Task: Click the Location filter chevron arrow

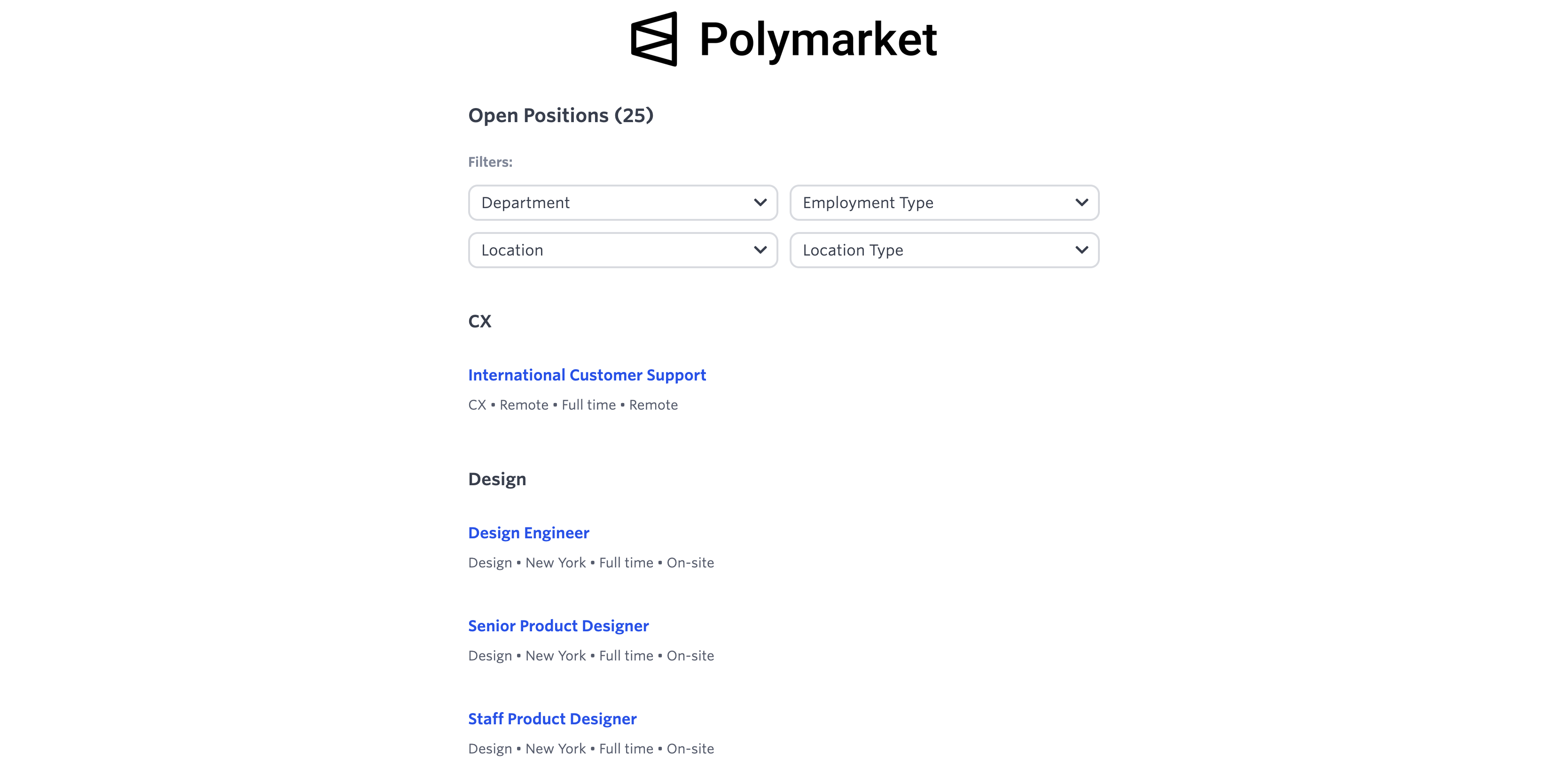Action: pyautogui.click(x=760, y=250)
